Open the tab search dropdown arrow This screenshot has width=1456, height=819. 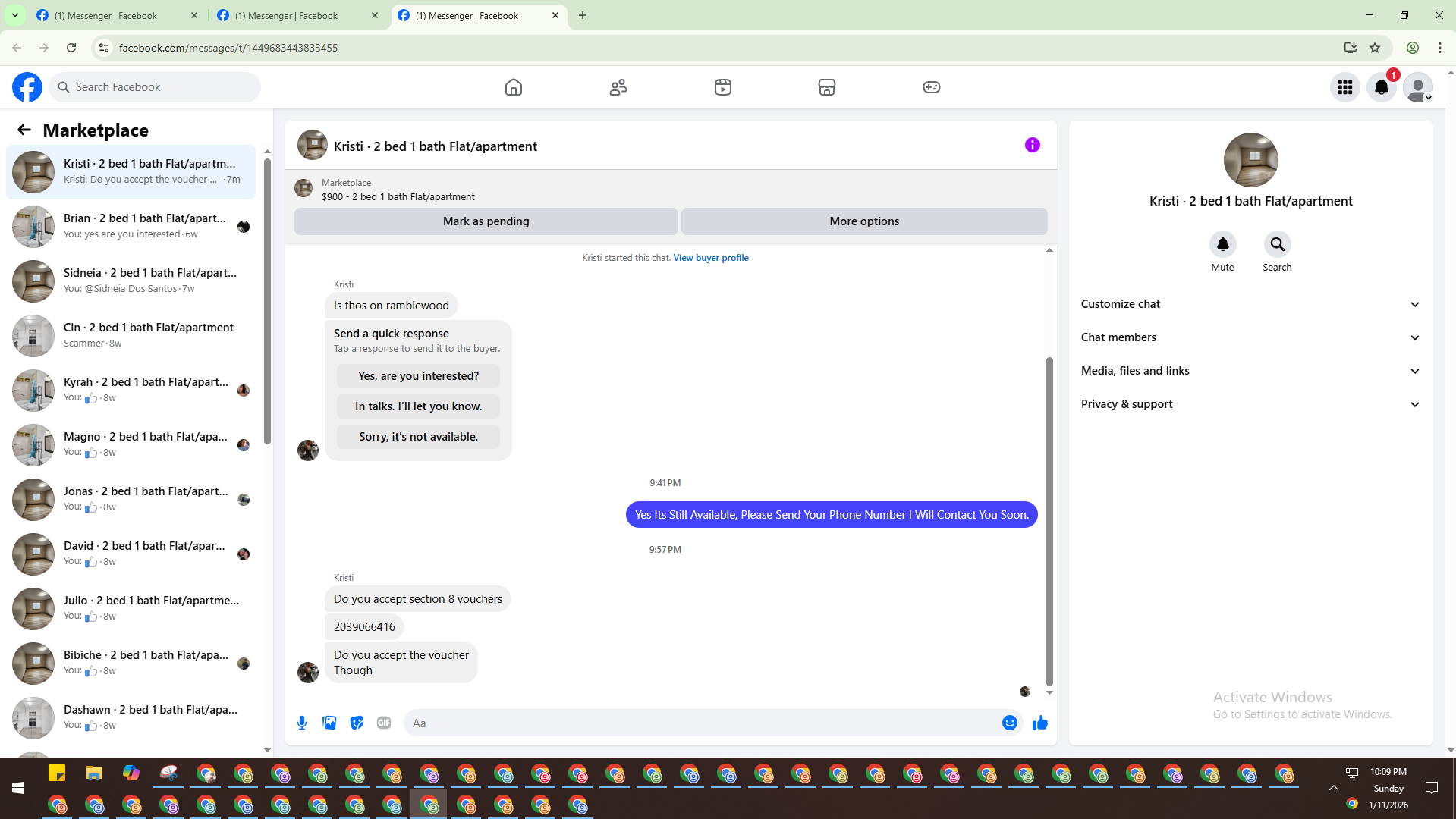click(x=14, y=15)
